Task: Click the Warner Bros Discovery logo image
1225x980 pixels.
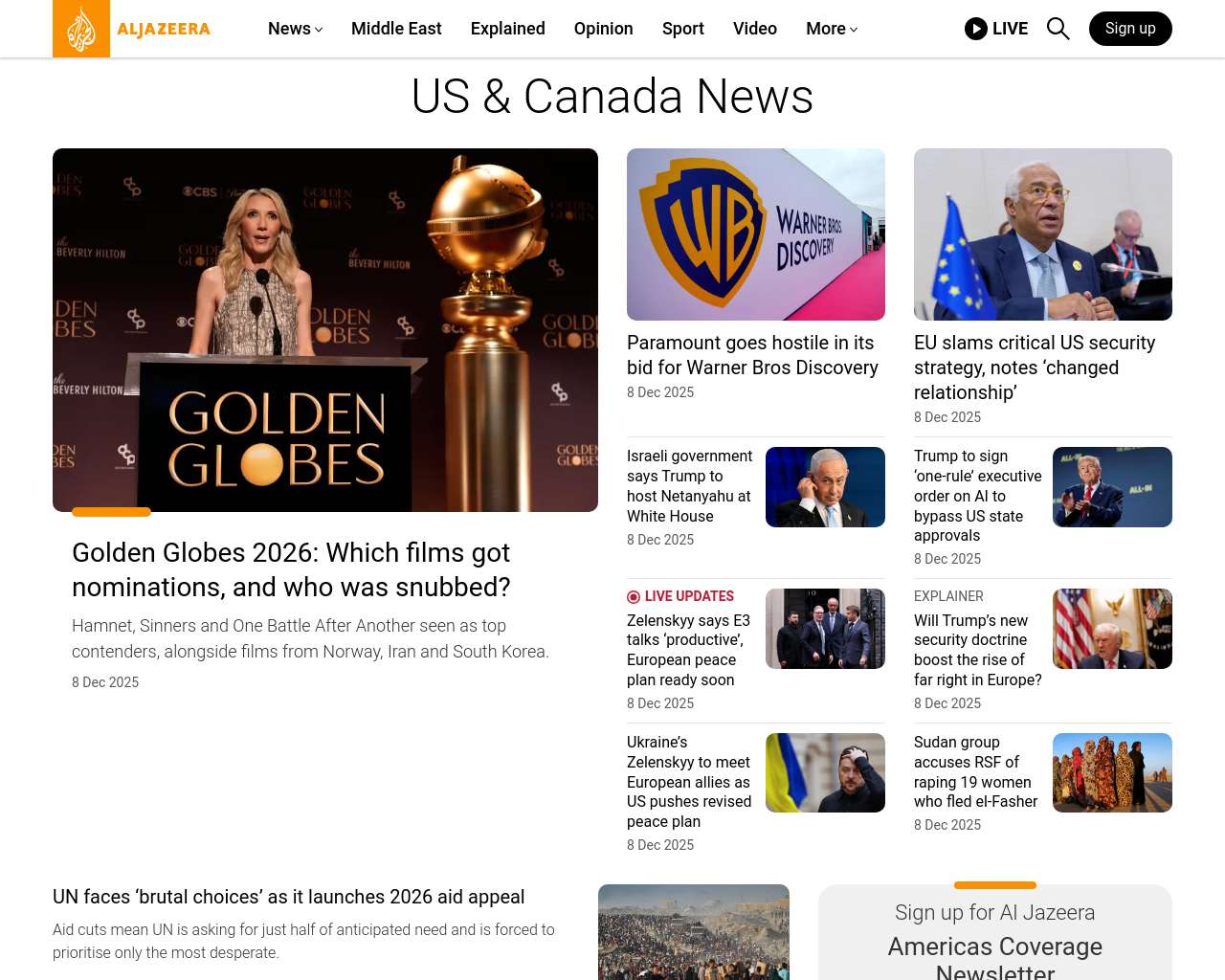Action: click(756, 234)
